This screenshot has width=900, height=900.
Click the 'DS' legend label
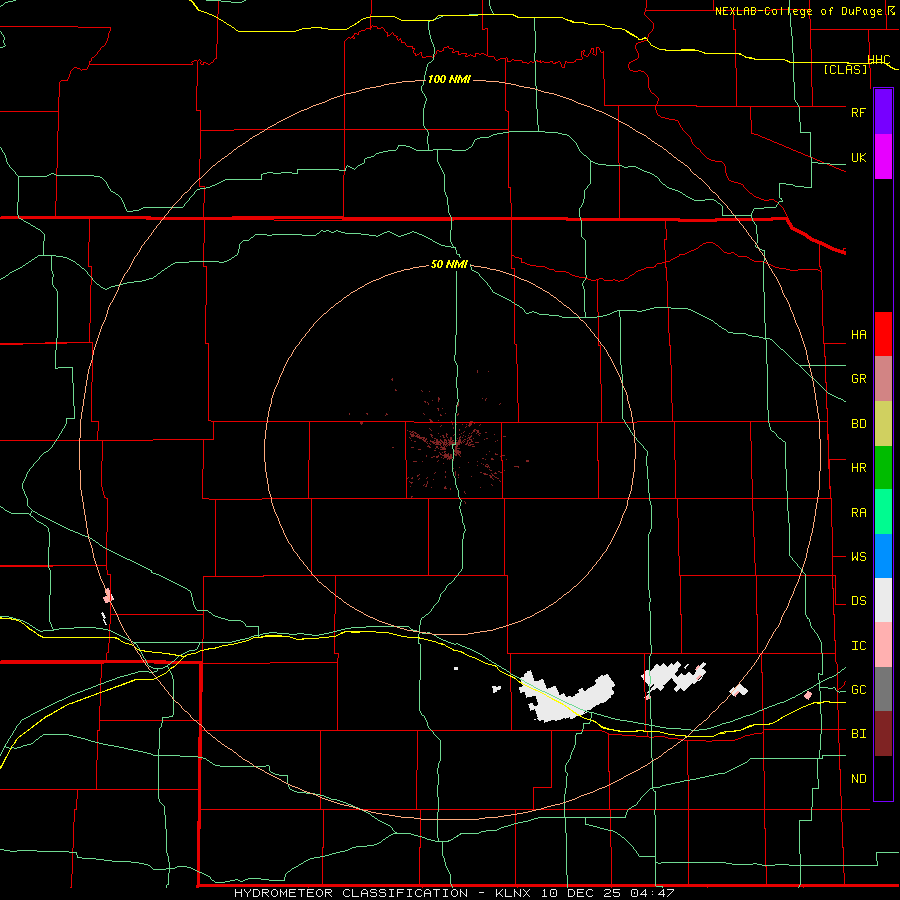[858, 601]
